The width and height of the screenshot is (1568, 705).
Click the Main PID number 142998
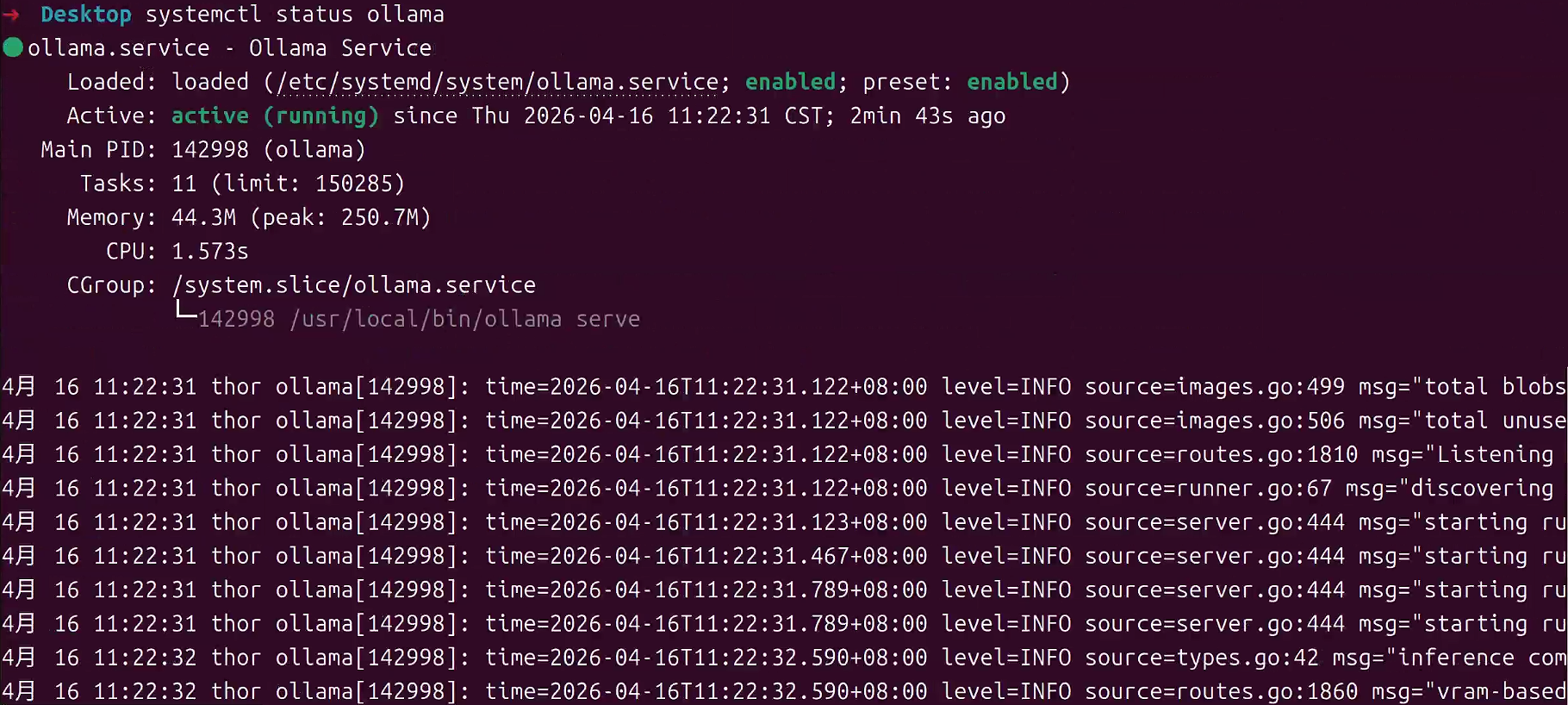pos(210,150)
